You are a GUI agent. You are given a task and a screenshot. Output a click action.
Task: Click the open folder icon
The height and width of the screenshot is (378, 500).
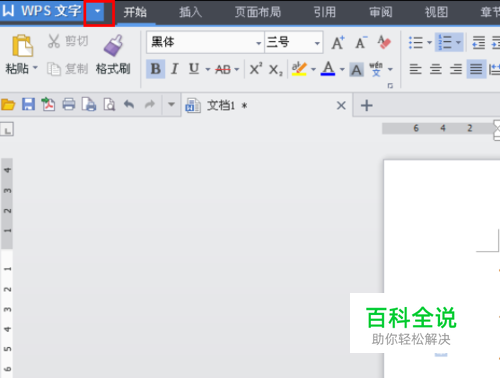(8, 105)
